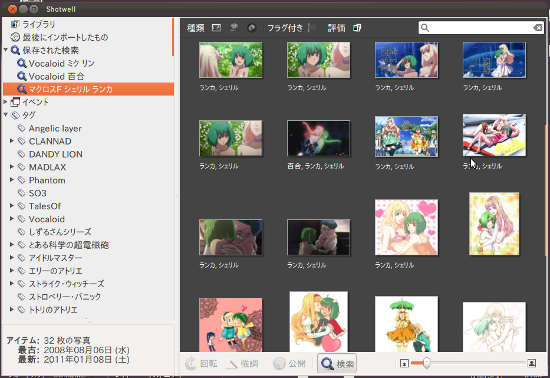The width and height of the screenshot is (550, 378).
Task: Select the しずるさんシリーズ tag
Action: (88, 232)
